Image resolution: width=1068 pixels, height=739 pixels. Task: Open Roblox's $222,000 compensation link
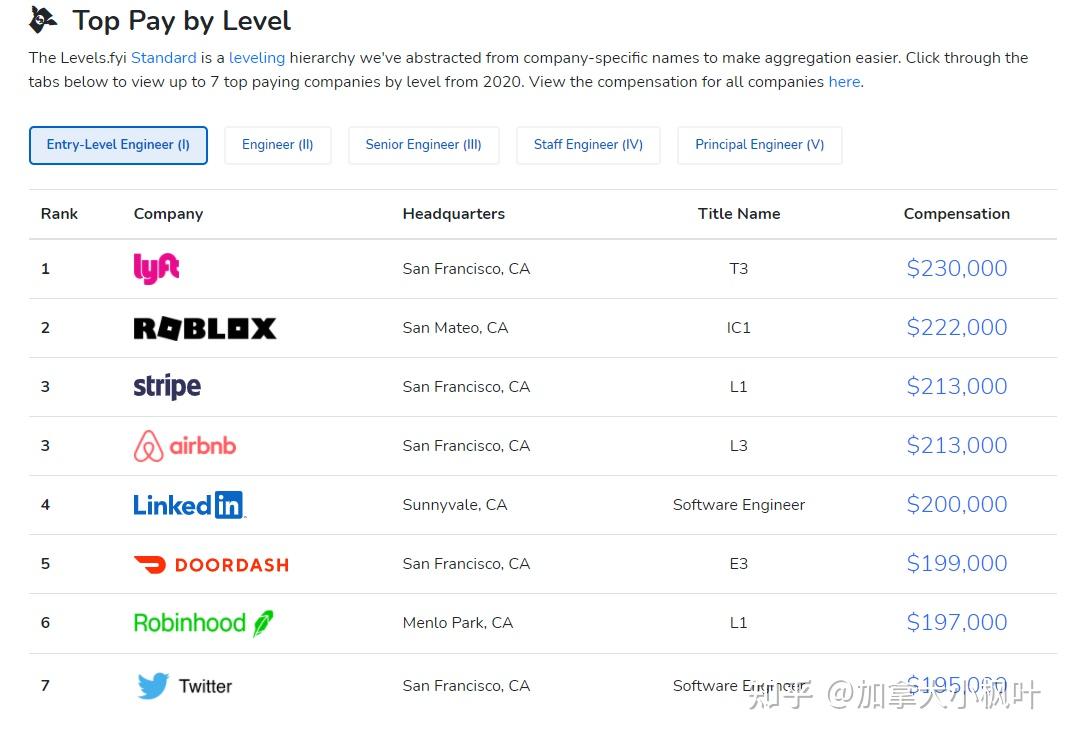tap(956, 328)
